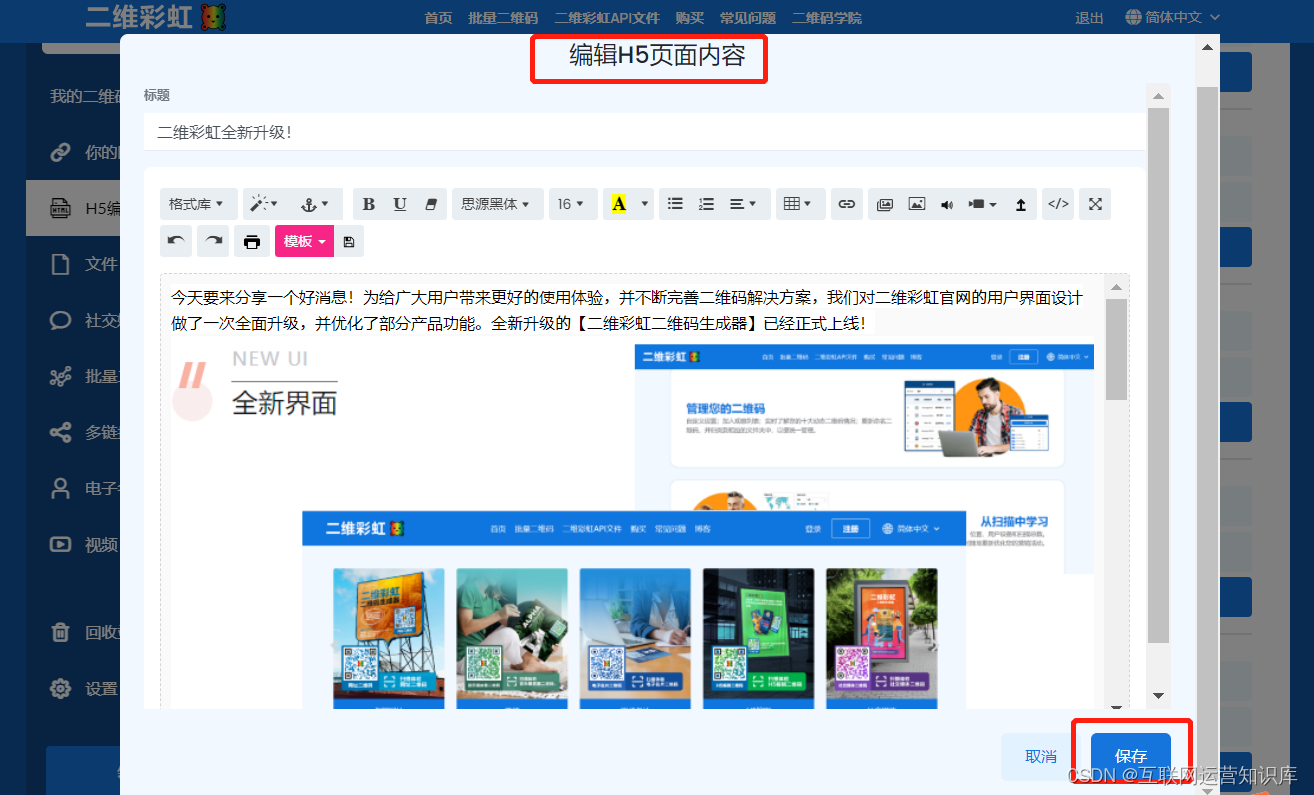The width and height of the screenshot is (1314, 795).
Task: Open the 简体中文 language selector
Action: click(1173, 17)
